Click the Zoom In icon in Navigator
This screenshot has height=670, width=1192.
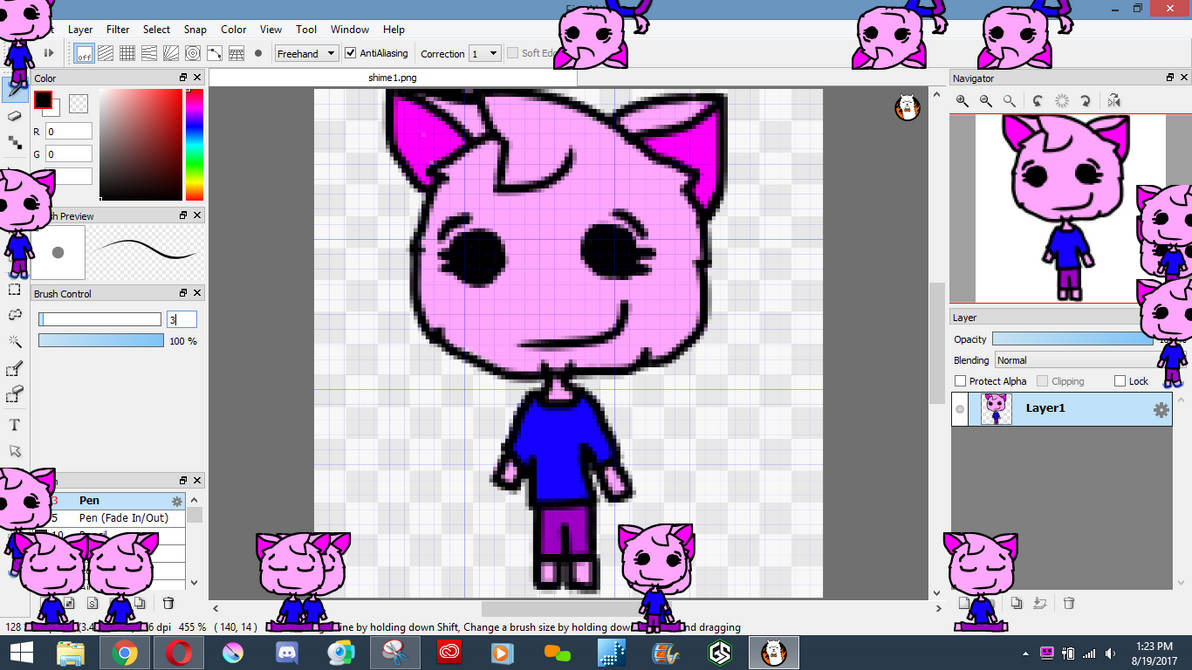[962, 101]
